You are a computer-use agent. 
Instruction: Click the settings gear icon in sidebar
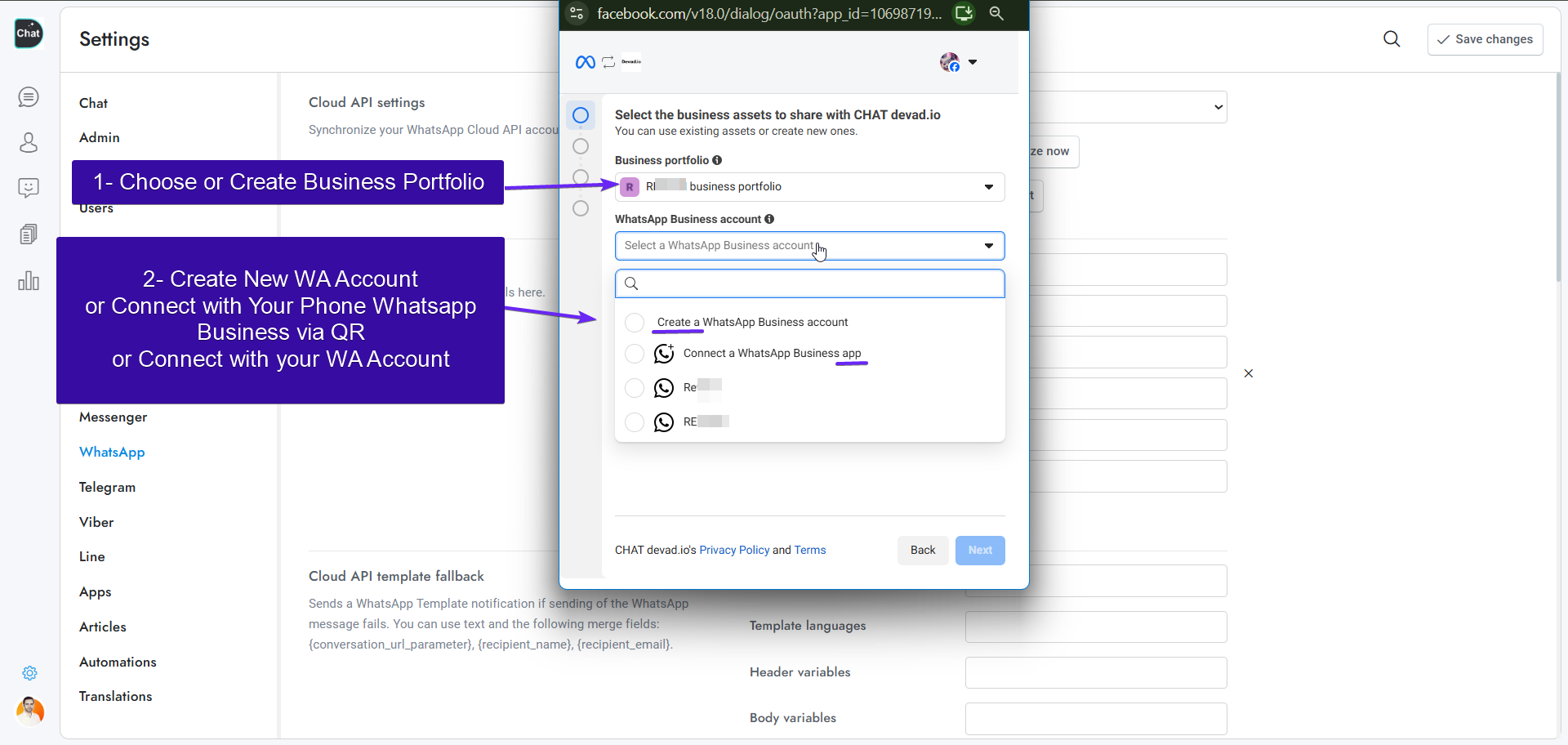click(29, 673)
